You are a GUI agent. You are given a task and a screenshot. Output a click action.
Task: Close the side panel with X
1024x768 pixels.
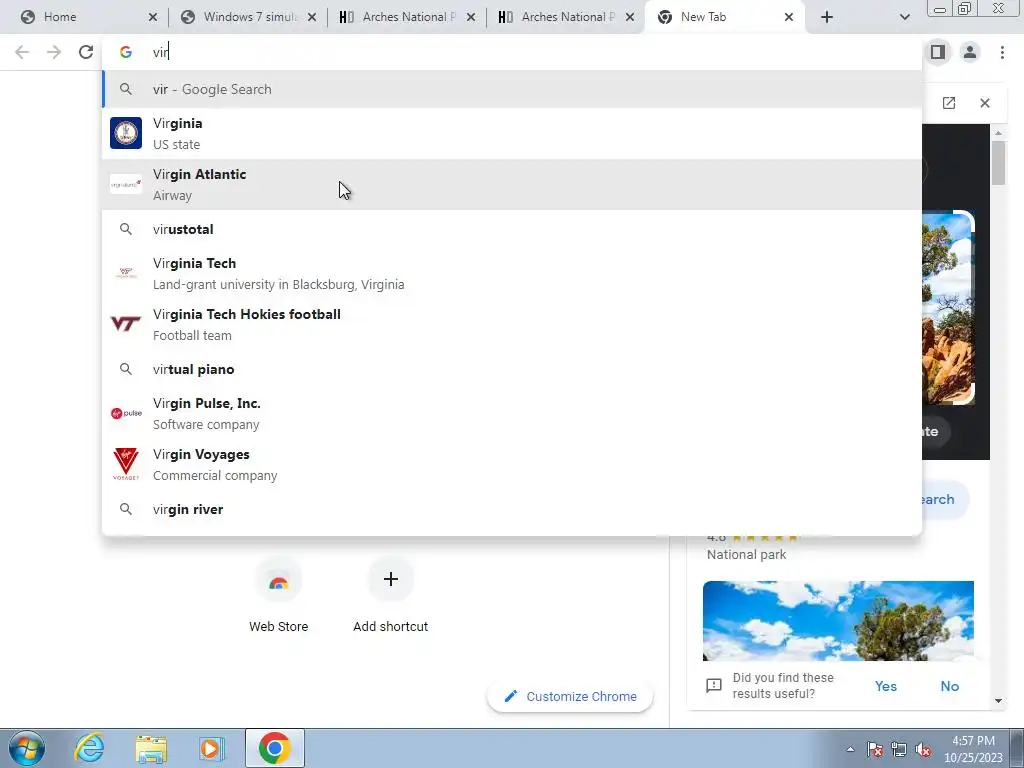(985, 103)
